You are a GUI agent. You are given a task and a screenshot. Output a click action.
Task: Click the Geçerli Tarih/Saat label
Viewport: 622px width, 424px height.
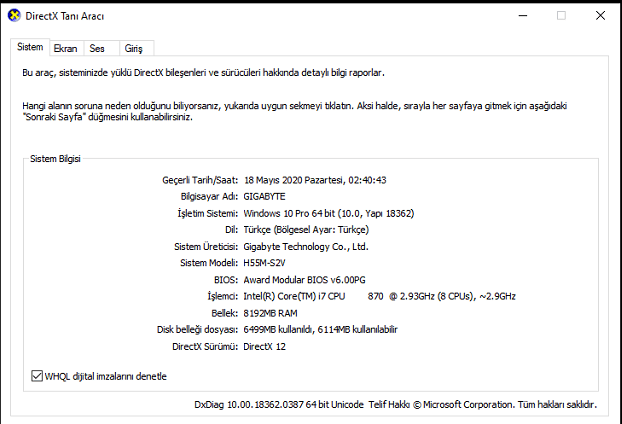point(200,180)
